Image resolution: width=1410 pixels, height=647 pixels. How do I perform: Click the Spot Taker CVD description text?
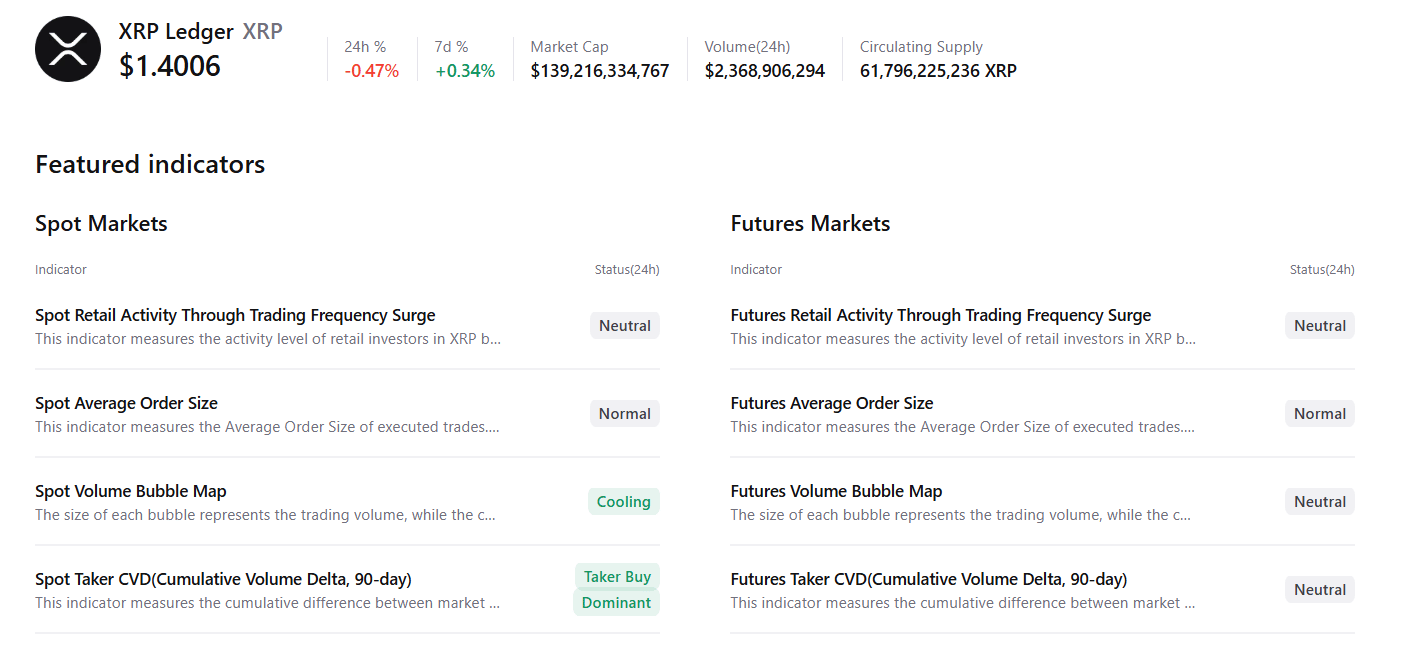[267, 603]
